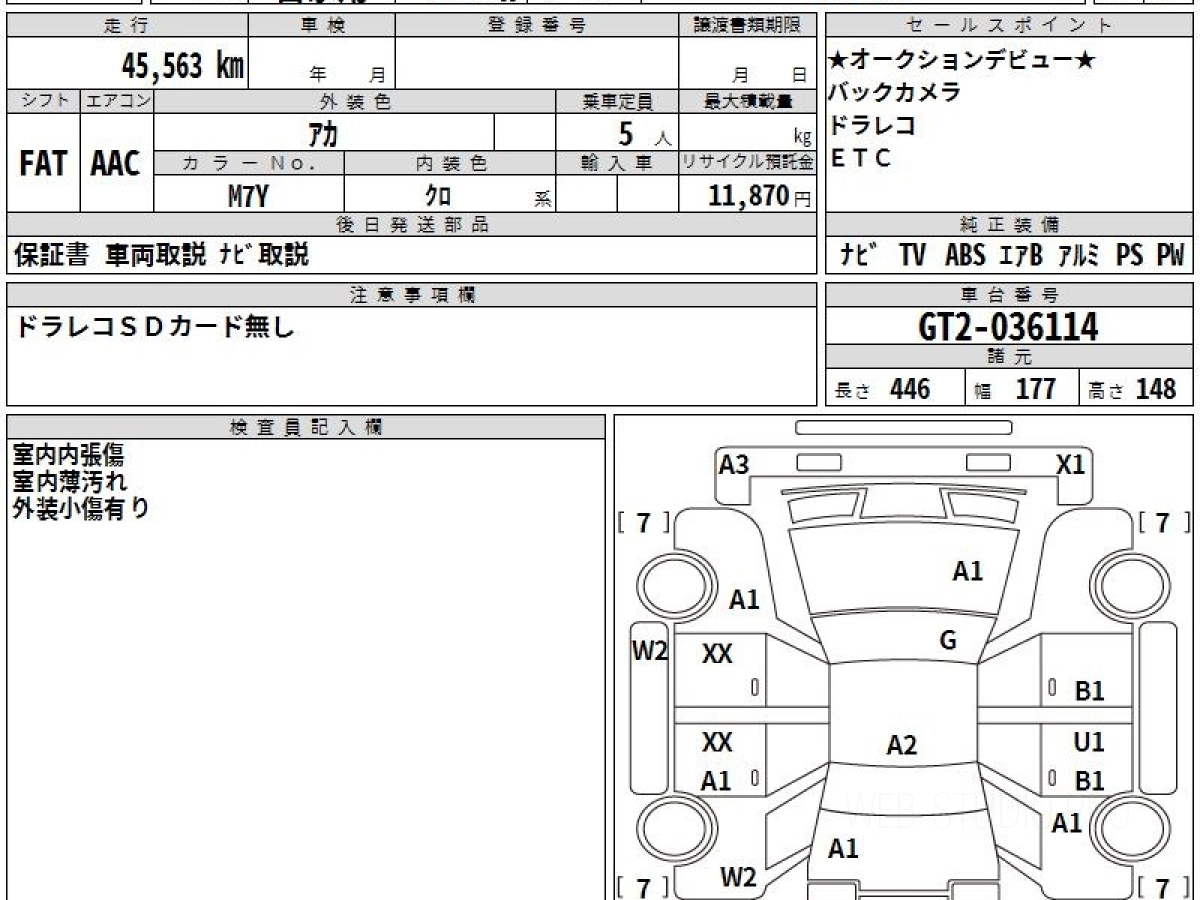Select エアB in the equipment row
Viewport: 1200px width, 900px height.
coord(1020,255)
